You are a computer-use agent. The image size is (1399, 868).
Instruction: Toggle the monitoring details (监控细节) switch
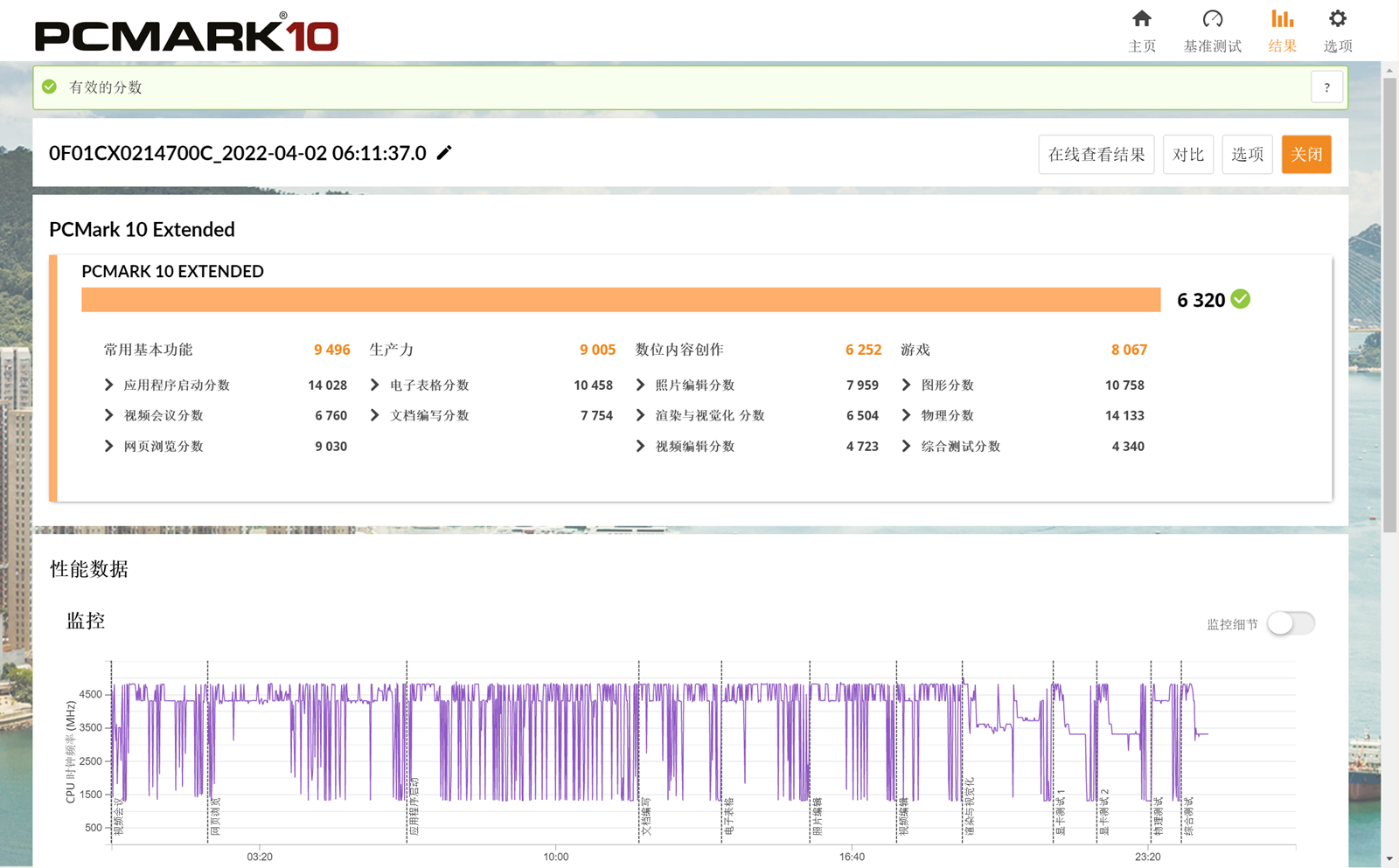click(1291, 623)
